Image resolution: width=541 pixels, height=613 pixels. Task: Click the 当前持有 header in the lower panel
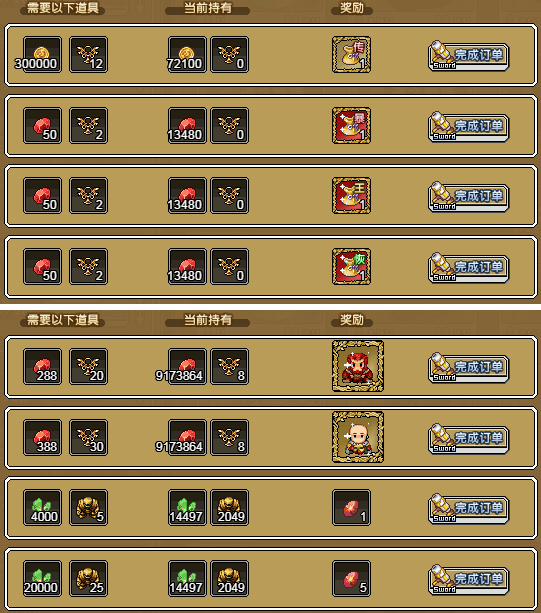pos(208,320)
